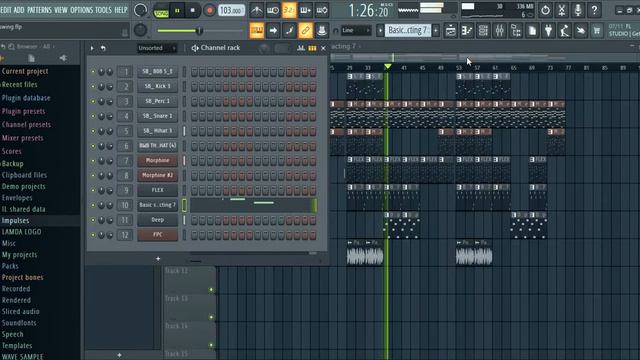
Task: Click the stamp icon next to link
Action: tap(322, 30)
